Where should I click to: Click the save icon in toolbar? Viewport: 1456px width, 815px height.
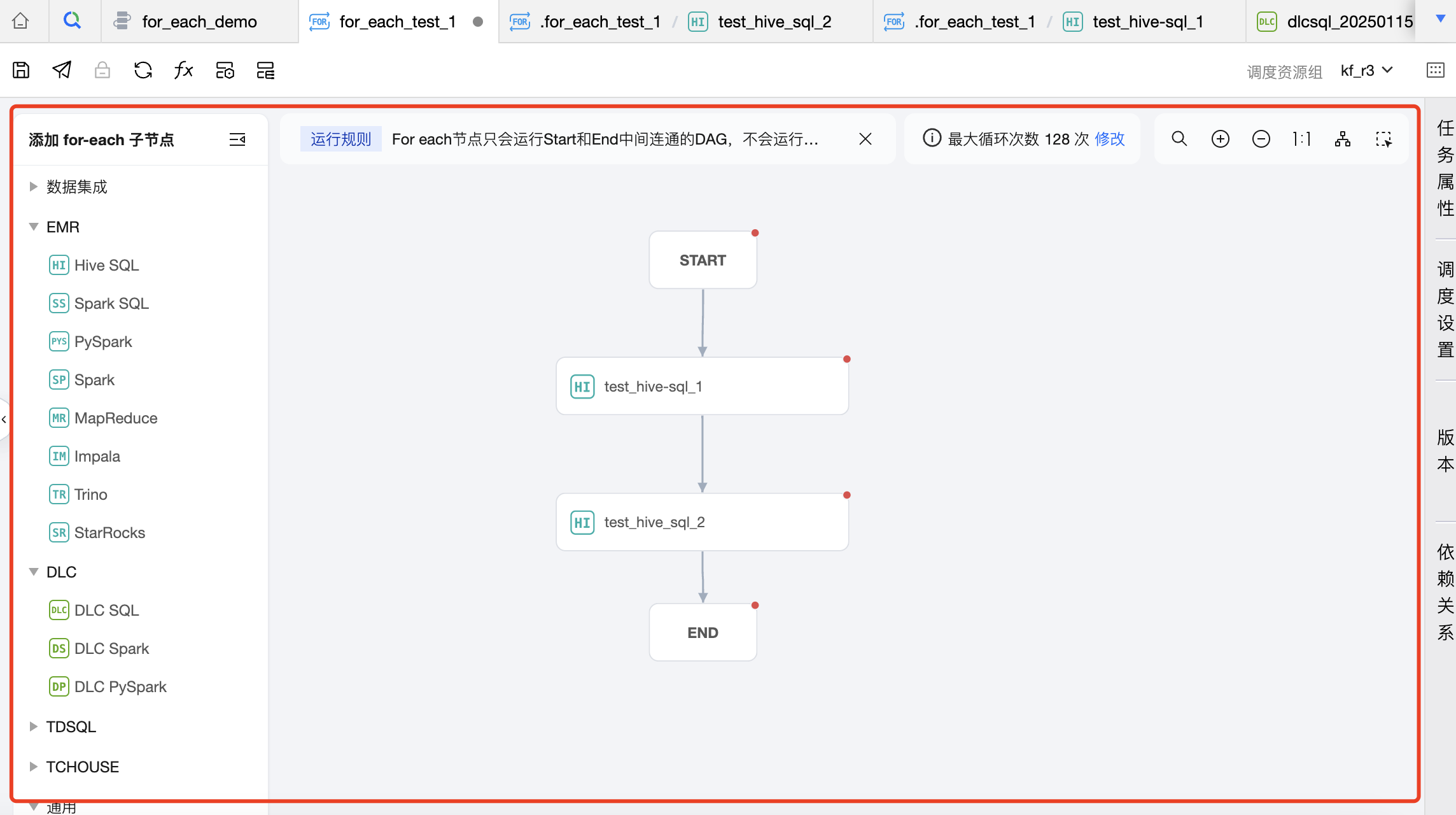point(21,70)
